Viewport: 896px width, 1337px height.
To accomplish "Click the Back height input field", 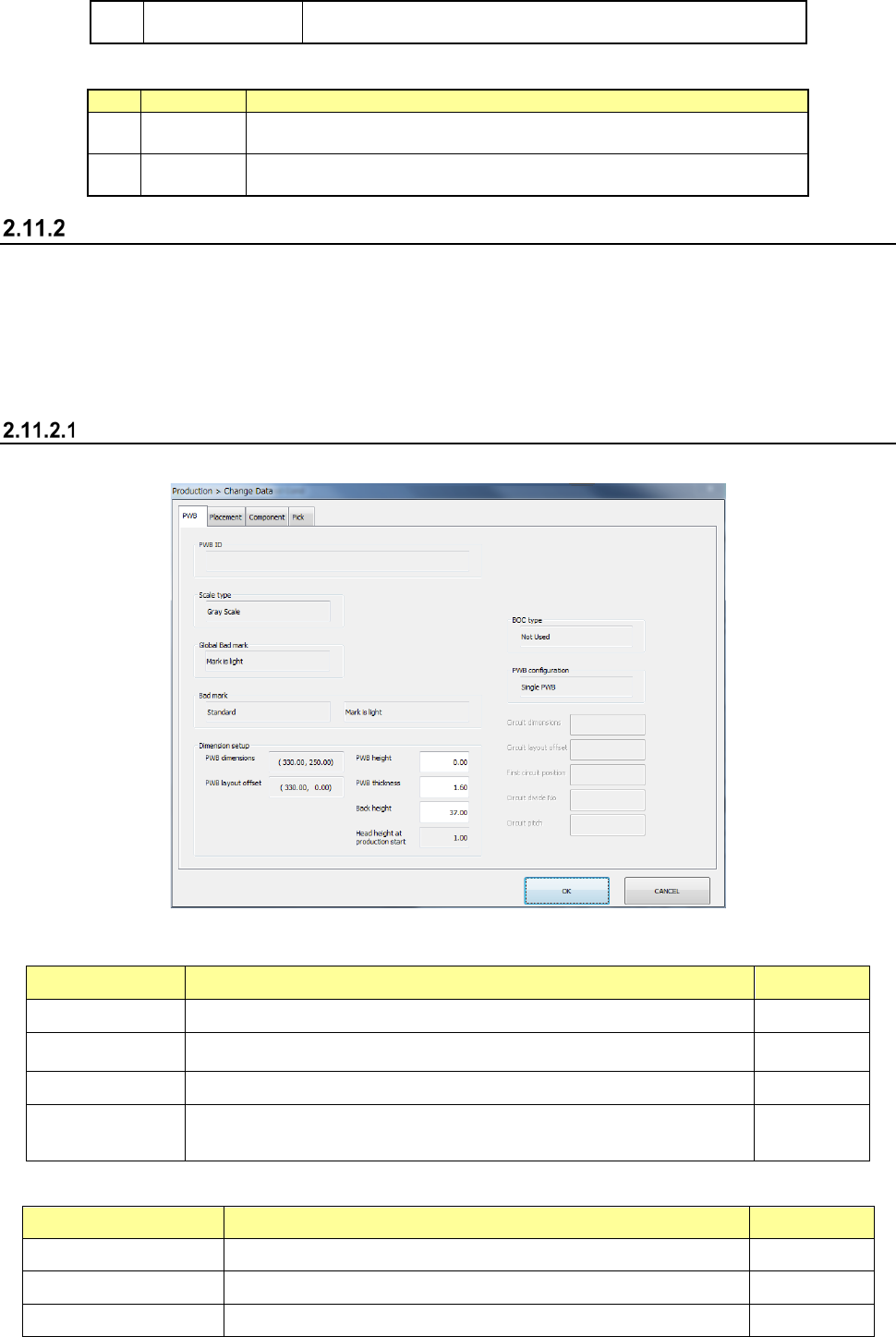I will (444, 812).
